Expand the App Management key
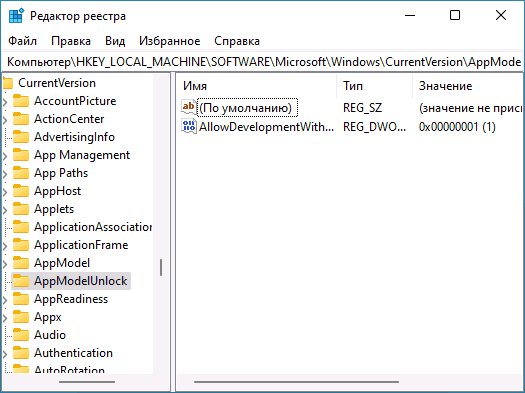This screenshot has height=393, width=525. [x=5, y=156]
